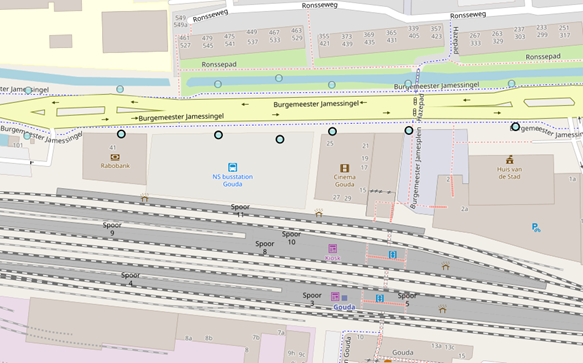583x363 pixels.
Task: Select the bus stop marker directly above the NS busstation icon
Action: [219, 135]
